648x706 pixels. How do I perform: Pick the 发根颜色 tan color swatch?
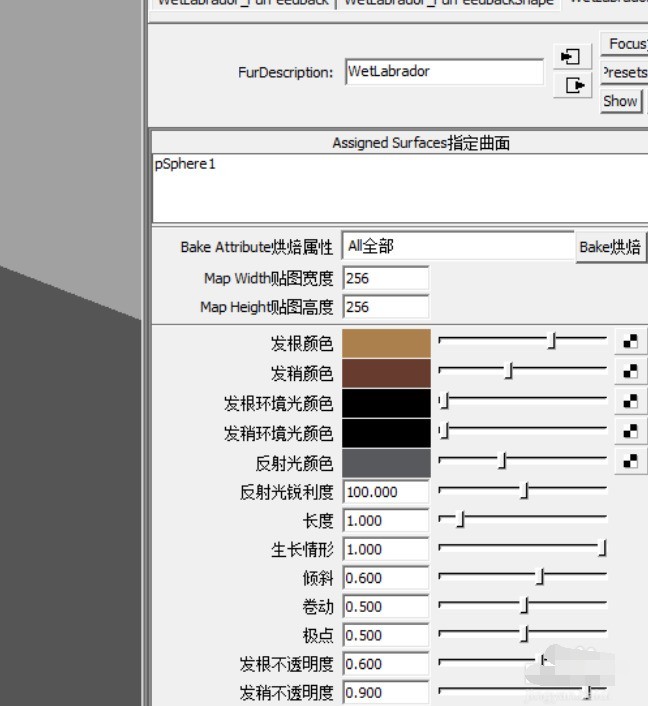[386, 343]
